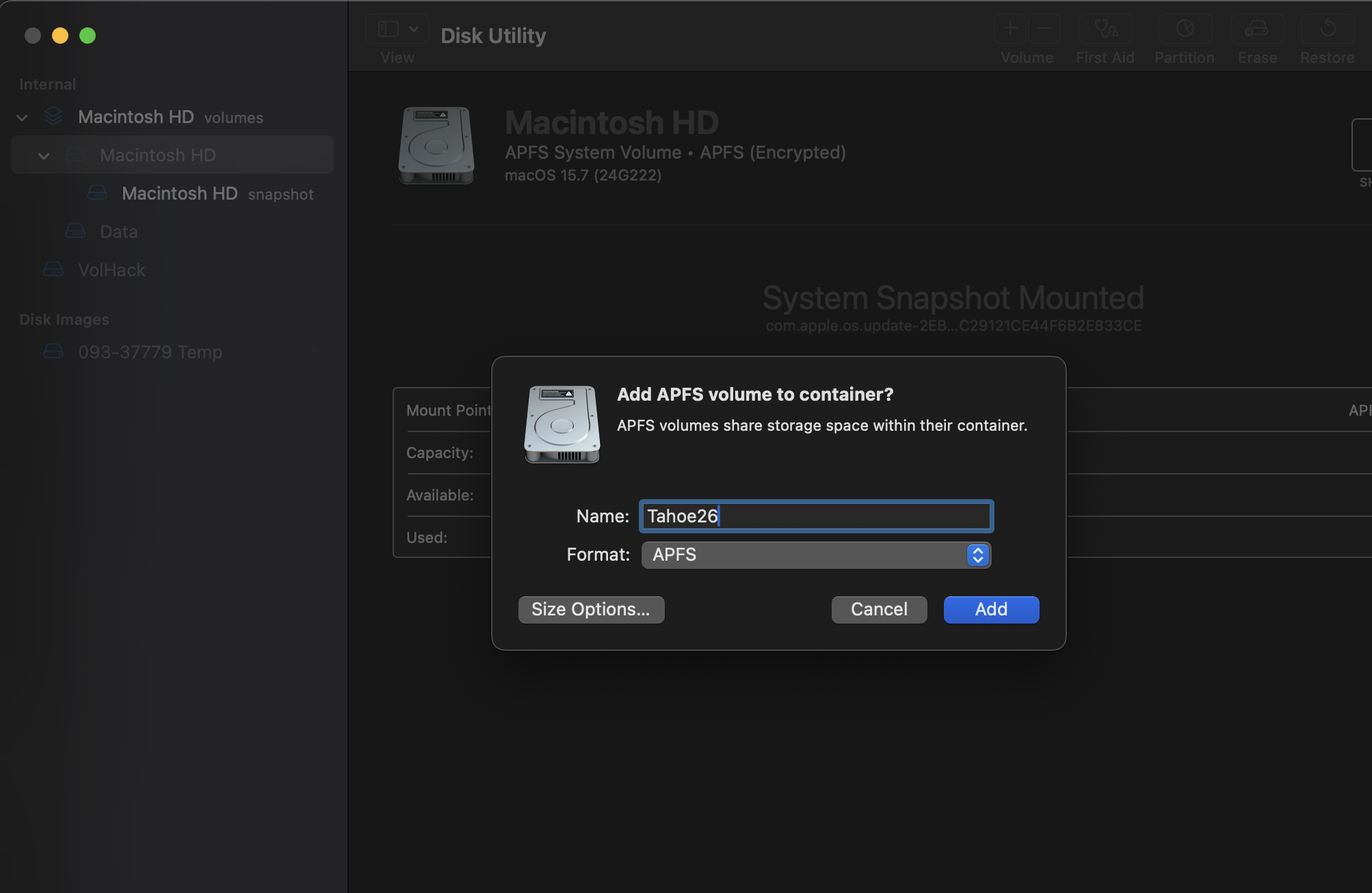Open the View options chevron menu
Viewport: 1372px width, 893px height.
(x=414, y=29)
